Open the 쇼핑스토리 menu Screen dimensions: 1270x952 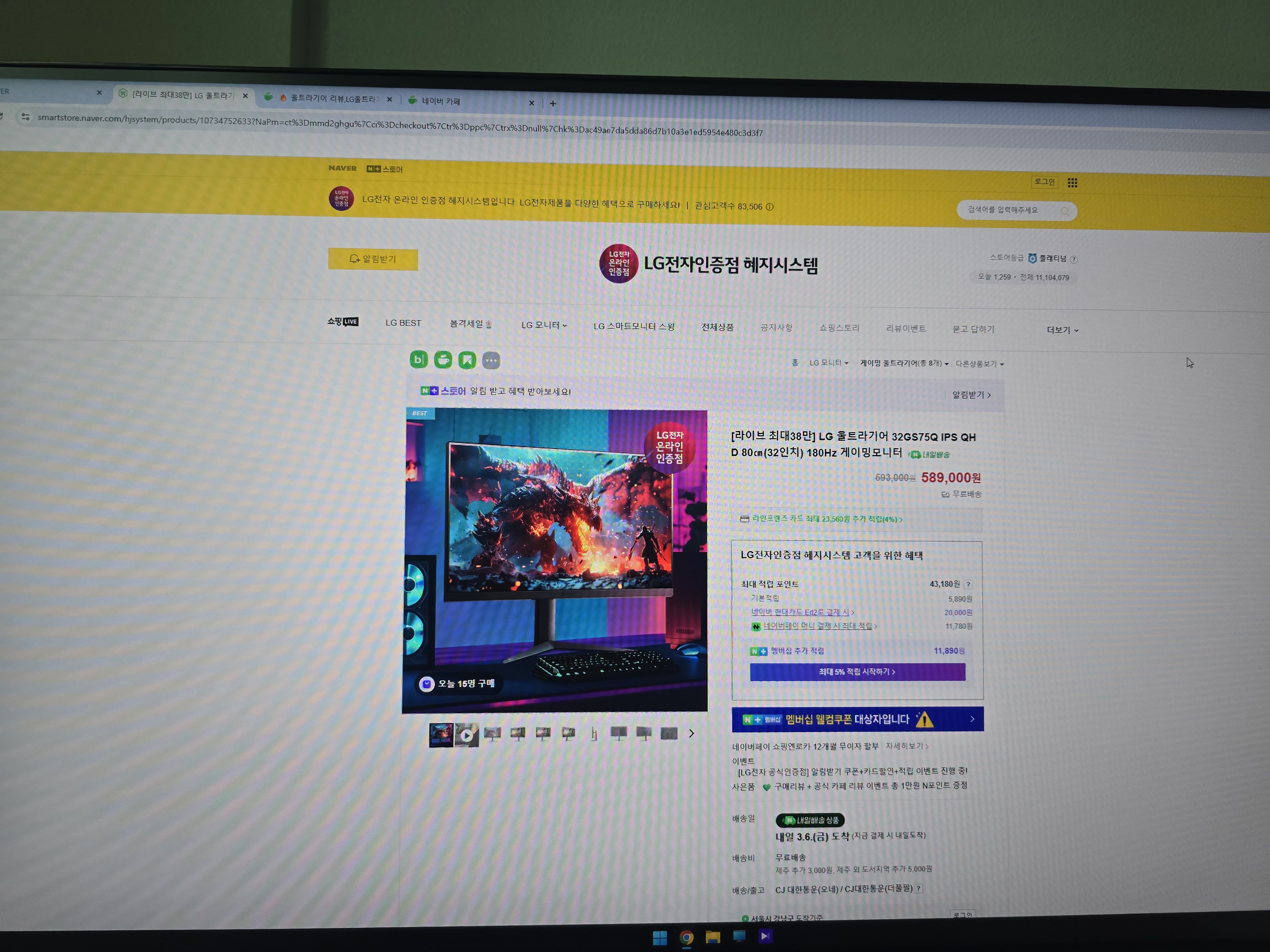(839, 328)
